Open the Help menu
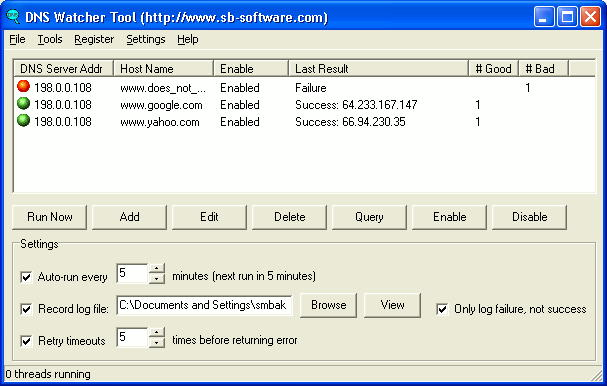Viewport: 607px width, 386px height. point(188,39)
